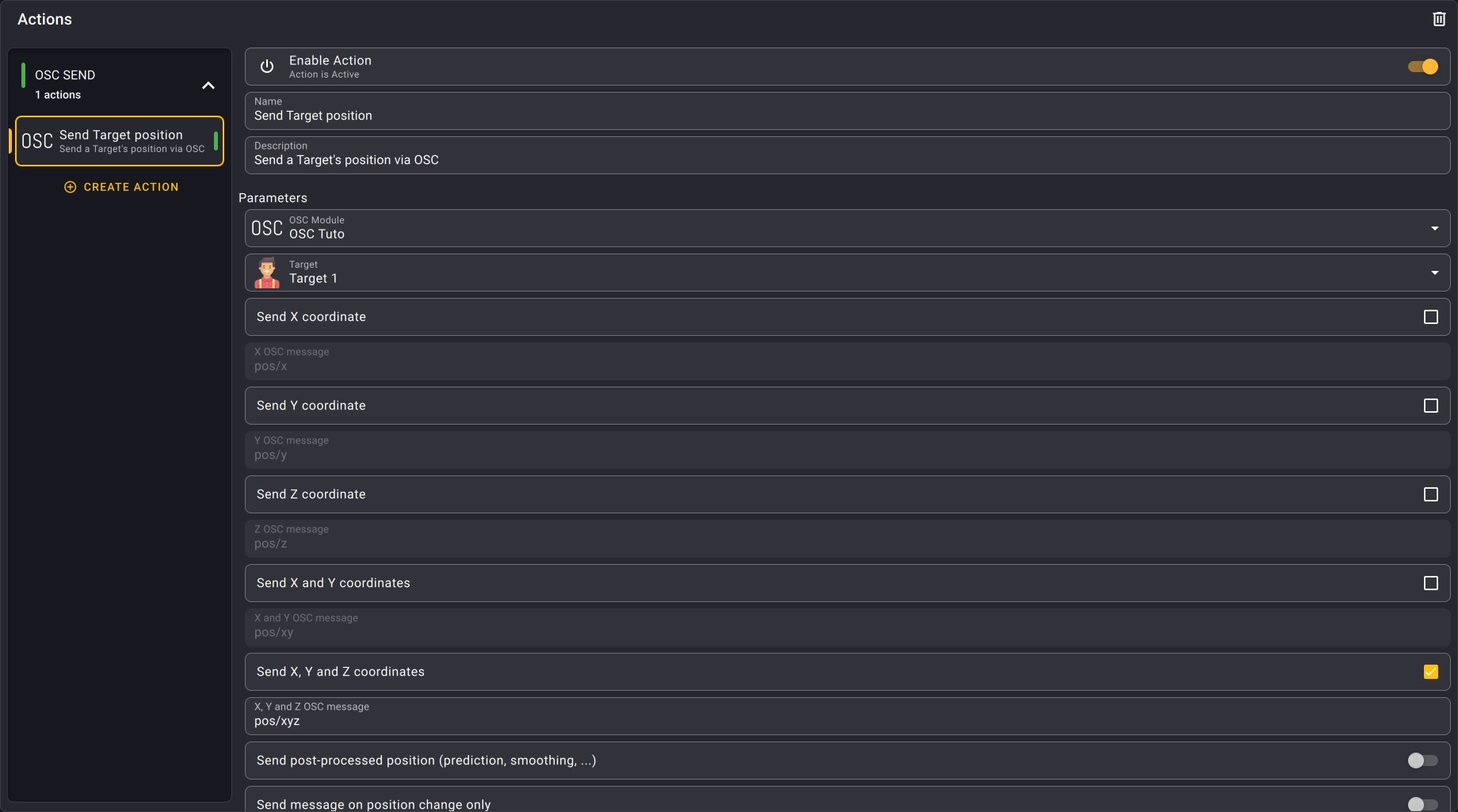Click green status bar on Send Target position
Viewport: 1458px width, 812px height.
pos(216,142)
